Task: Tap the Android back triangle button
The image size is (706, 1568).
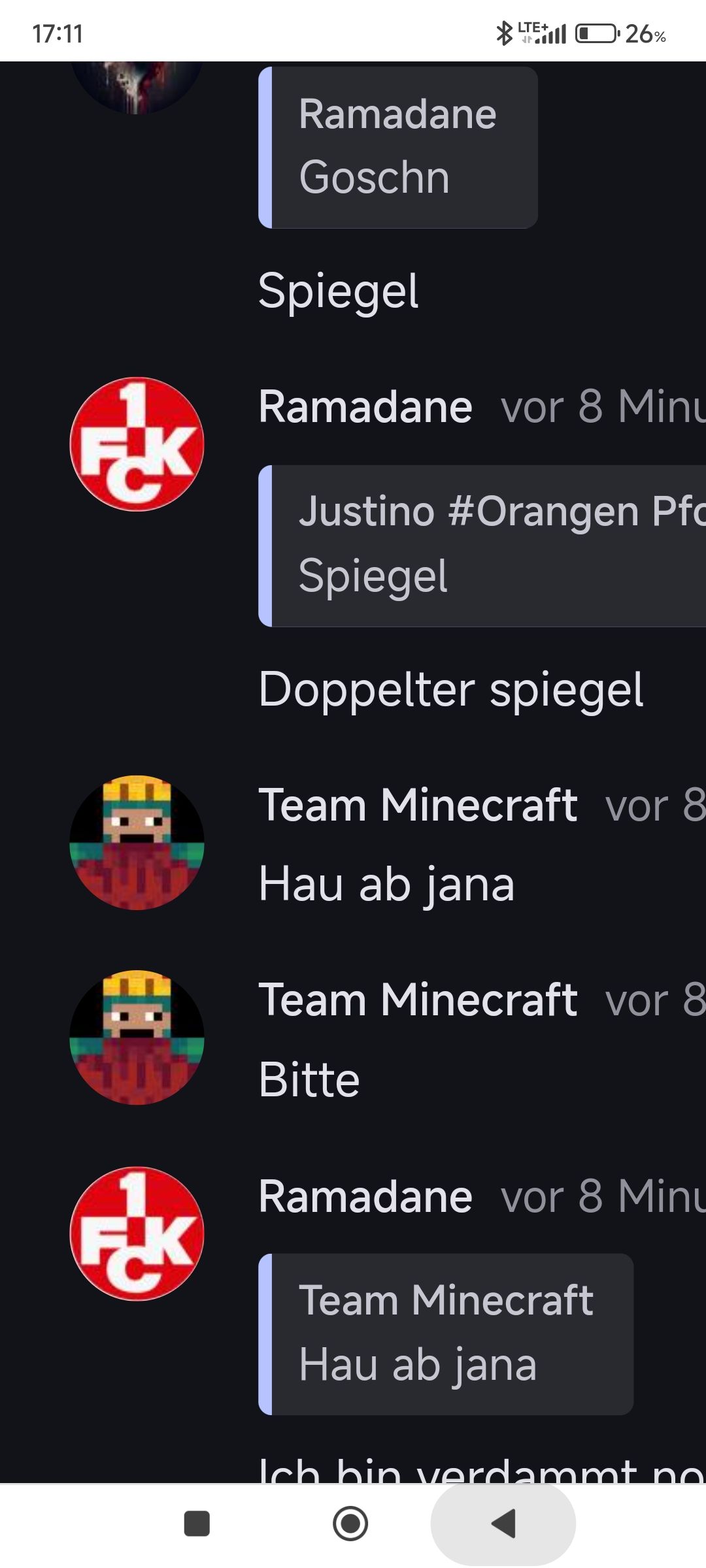Action: pos(503,1524)
